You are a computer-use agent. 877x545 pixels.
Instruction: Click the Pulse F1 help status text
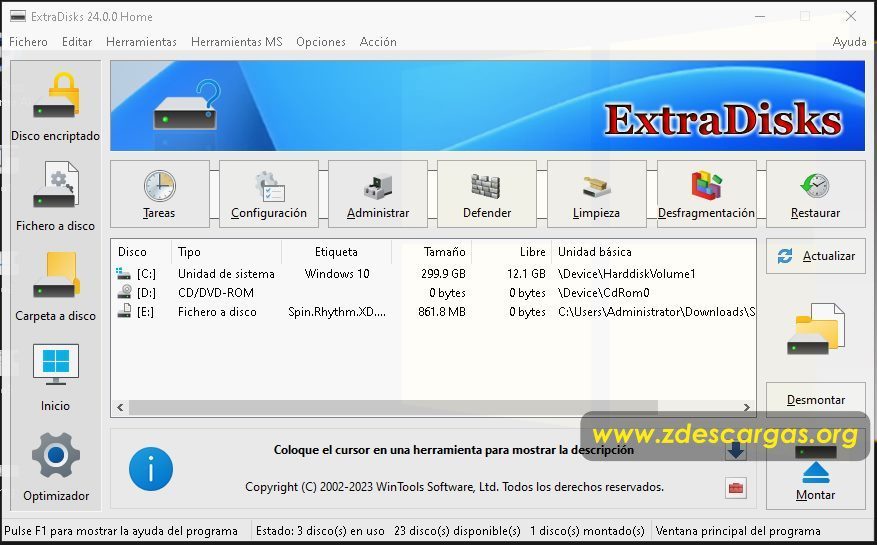(x=120, y=530)
